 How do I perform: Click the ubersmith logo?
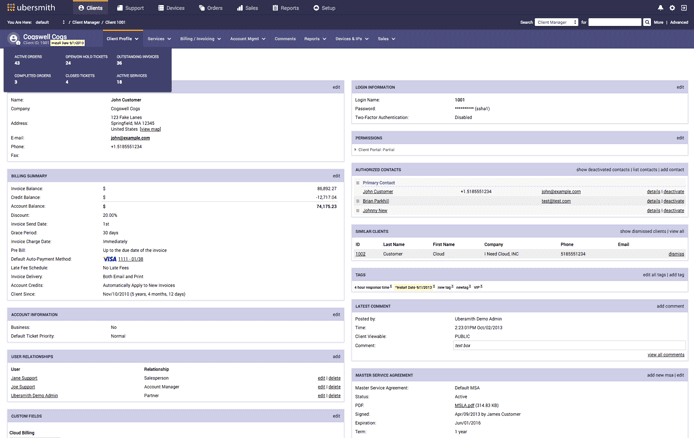coord(31,8)
